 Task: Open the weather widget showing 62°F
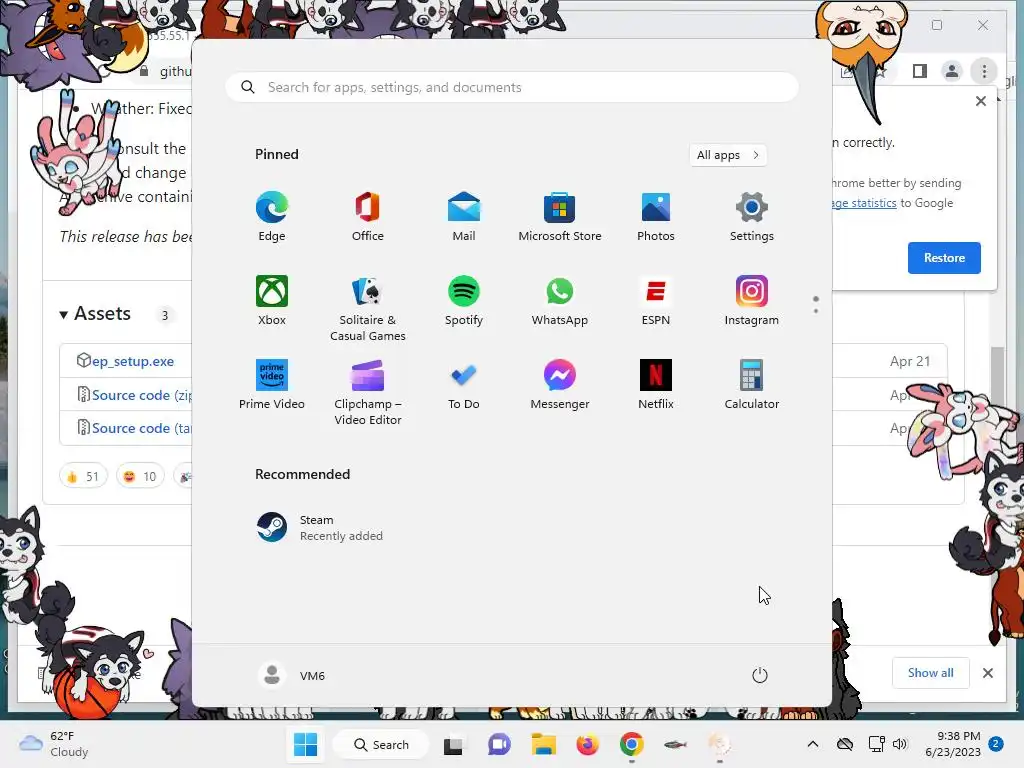pos(54,744)
